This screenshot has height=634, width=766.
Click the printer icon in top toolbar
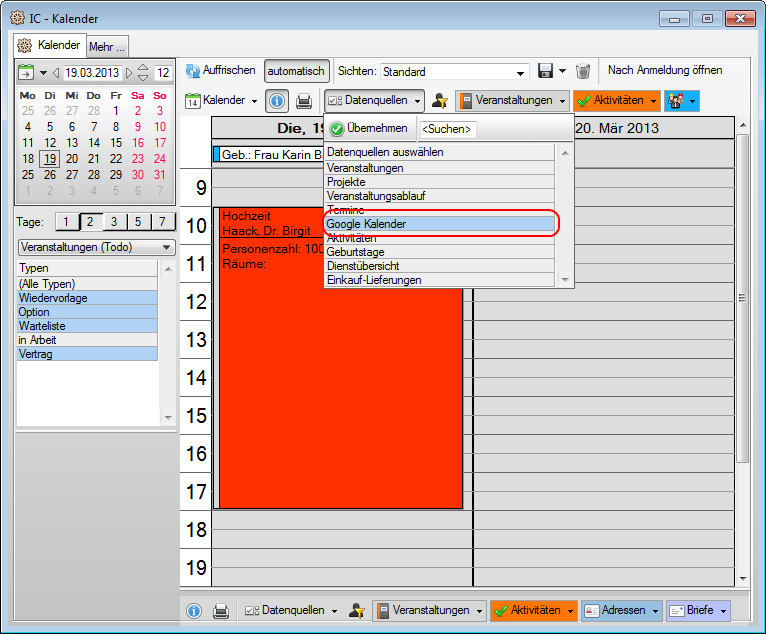coord(304,101)
